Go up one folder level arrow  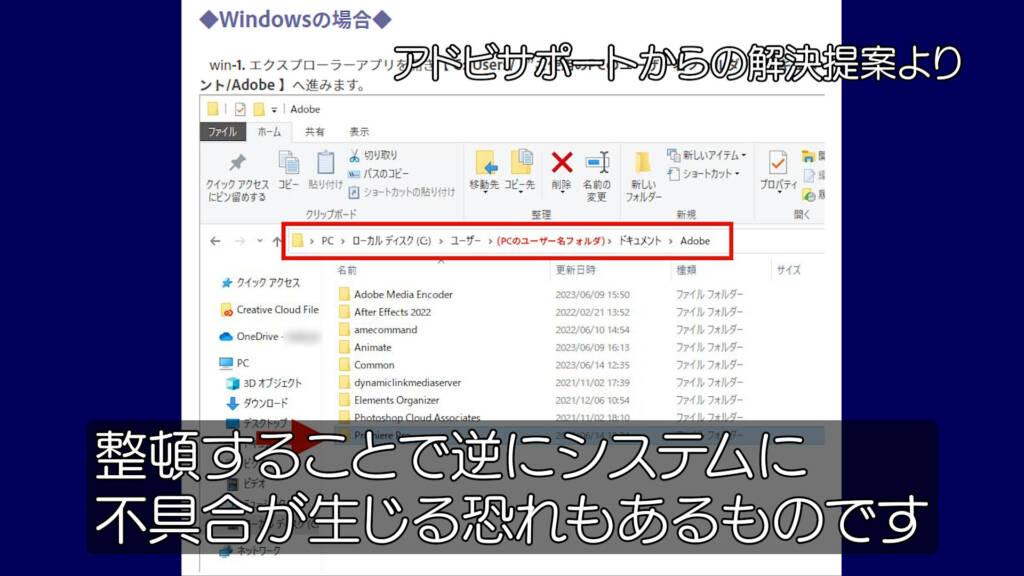(277, 241)
